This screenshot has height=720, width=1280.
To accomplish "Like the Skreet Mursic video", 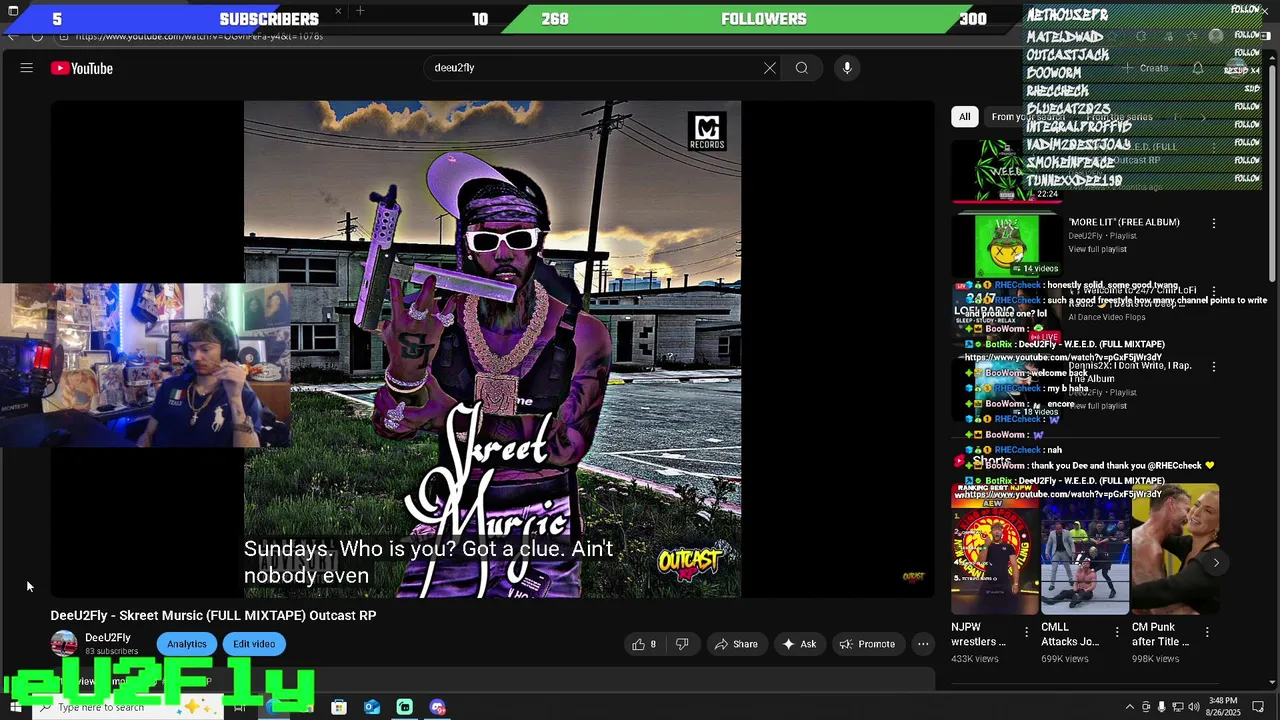I will (x=644, y=644).
